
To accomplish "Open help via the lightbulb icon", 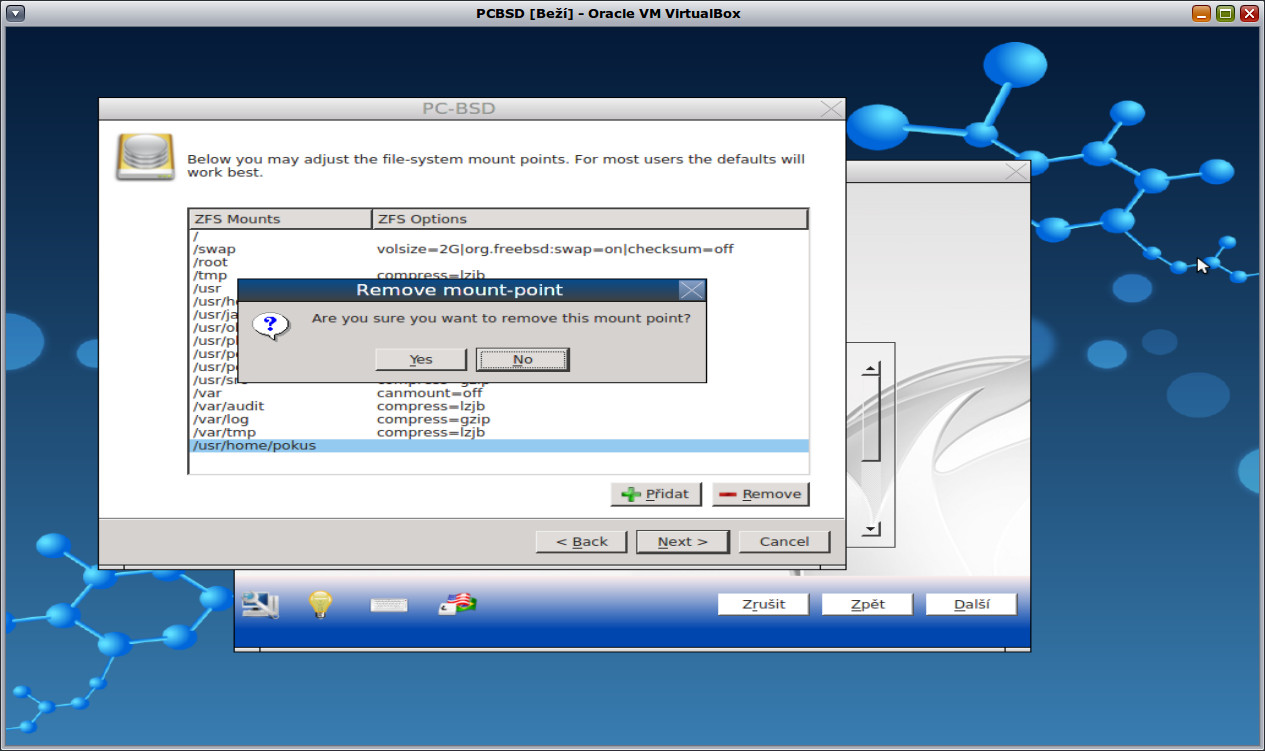I will coord(318,603).
